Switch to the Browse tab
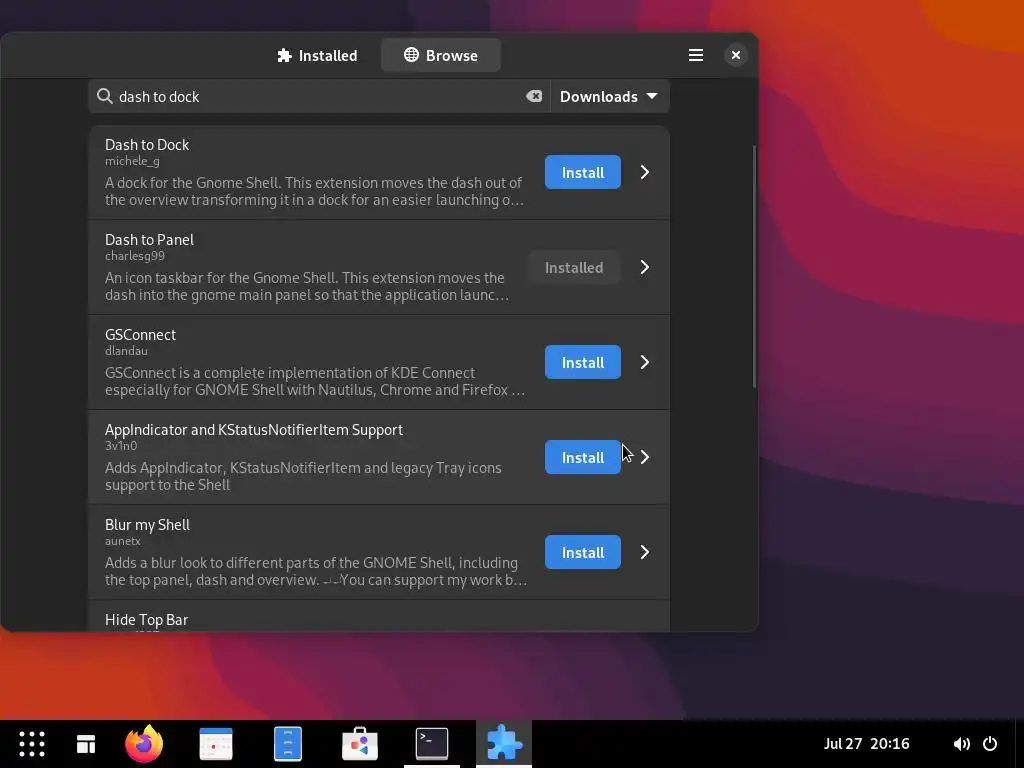 click(441, 56)
